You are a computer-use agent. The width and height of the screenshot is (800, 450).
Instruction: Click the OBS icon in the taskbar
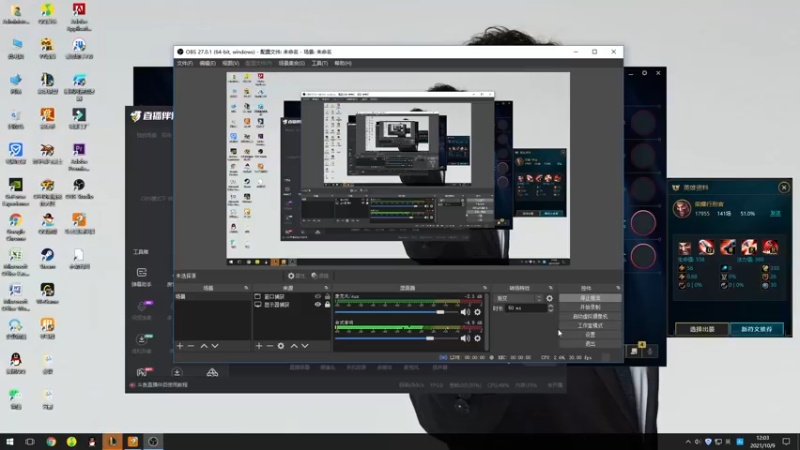pos(153,441)
